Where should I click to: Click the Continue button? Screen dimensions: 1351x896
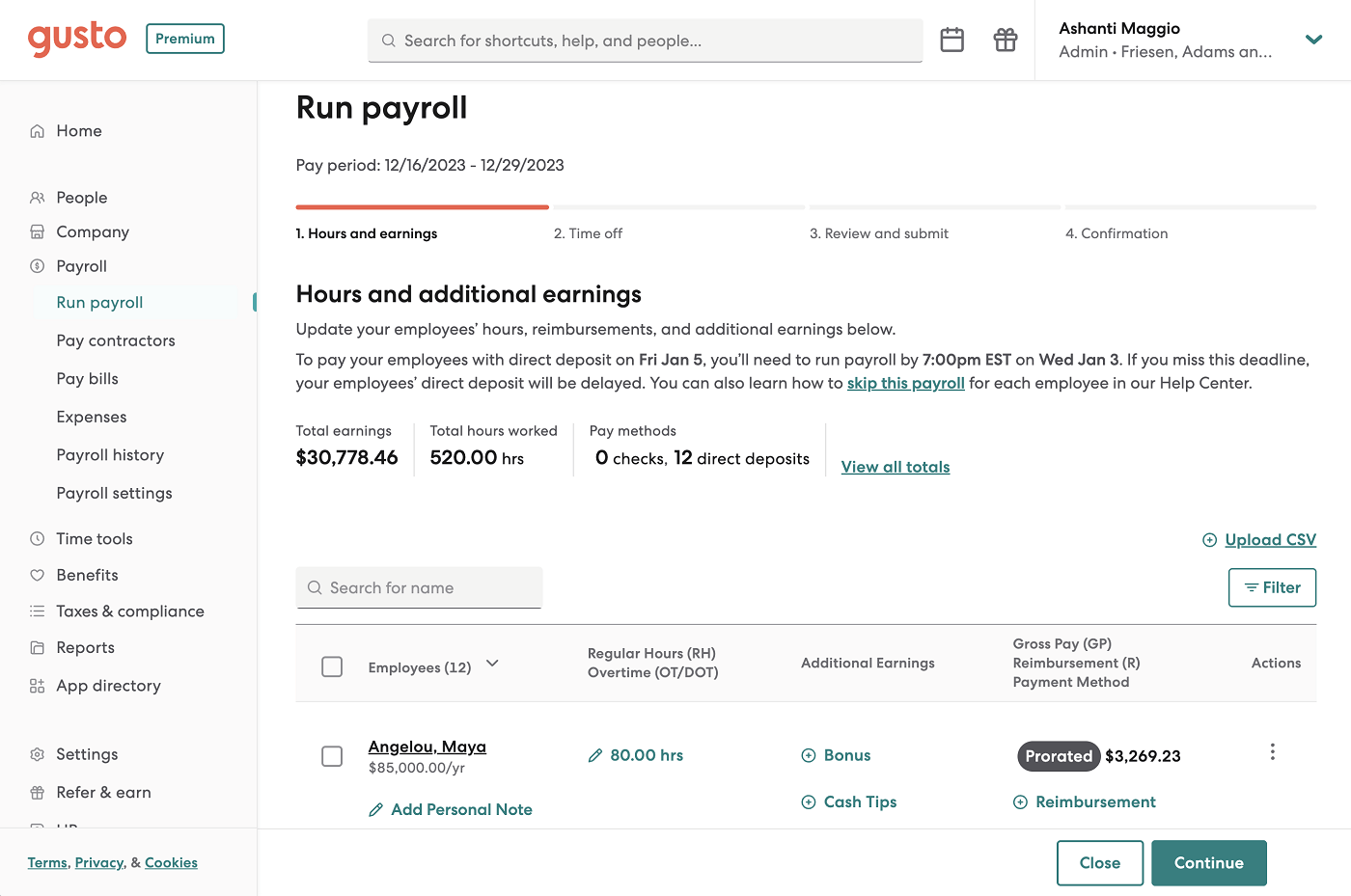tap(1209, 862)
